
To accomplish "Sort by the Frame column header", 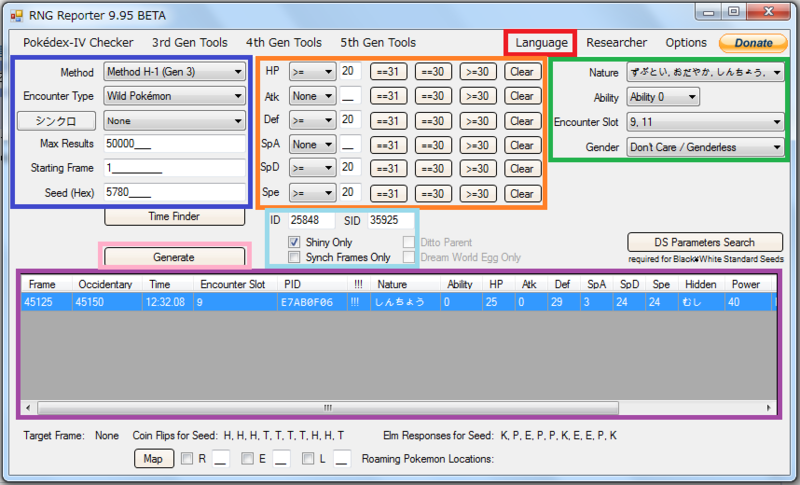I will [46, 284].
